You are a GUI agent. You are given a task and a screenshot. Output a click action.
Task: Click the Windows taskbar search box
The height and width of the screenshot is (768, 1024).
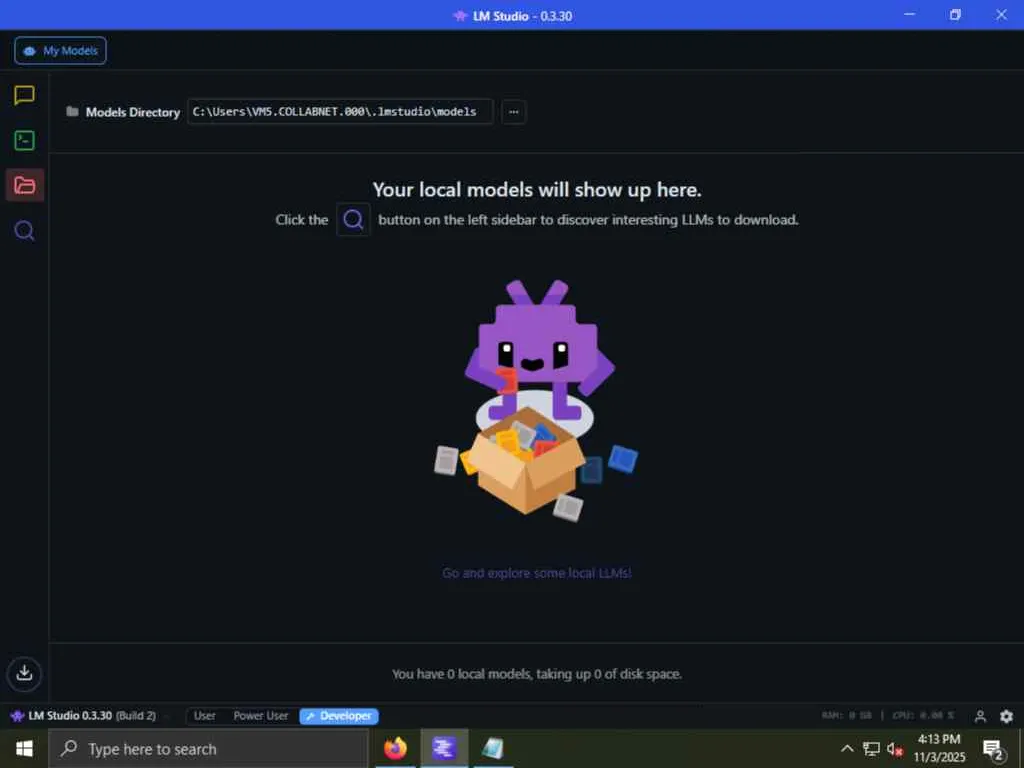click(209, 748)
